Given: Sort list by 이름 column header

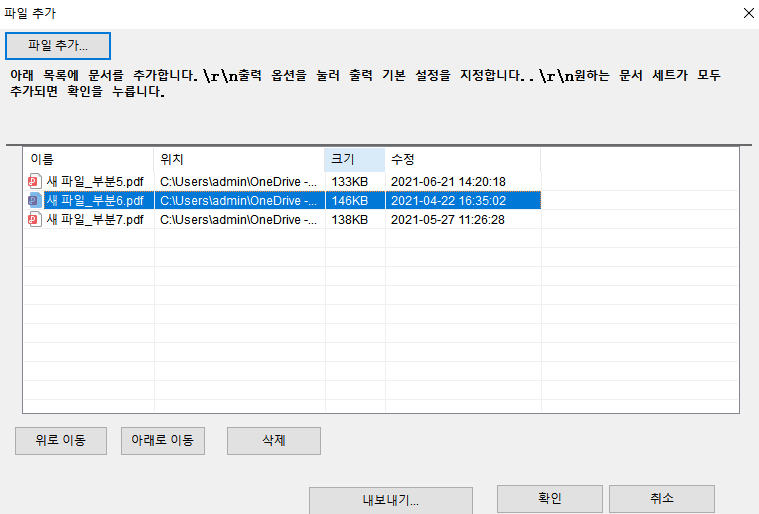Looking at the screenshot, I should click(89, 159).
